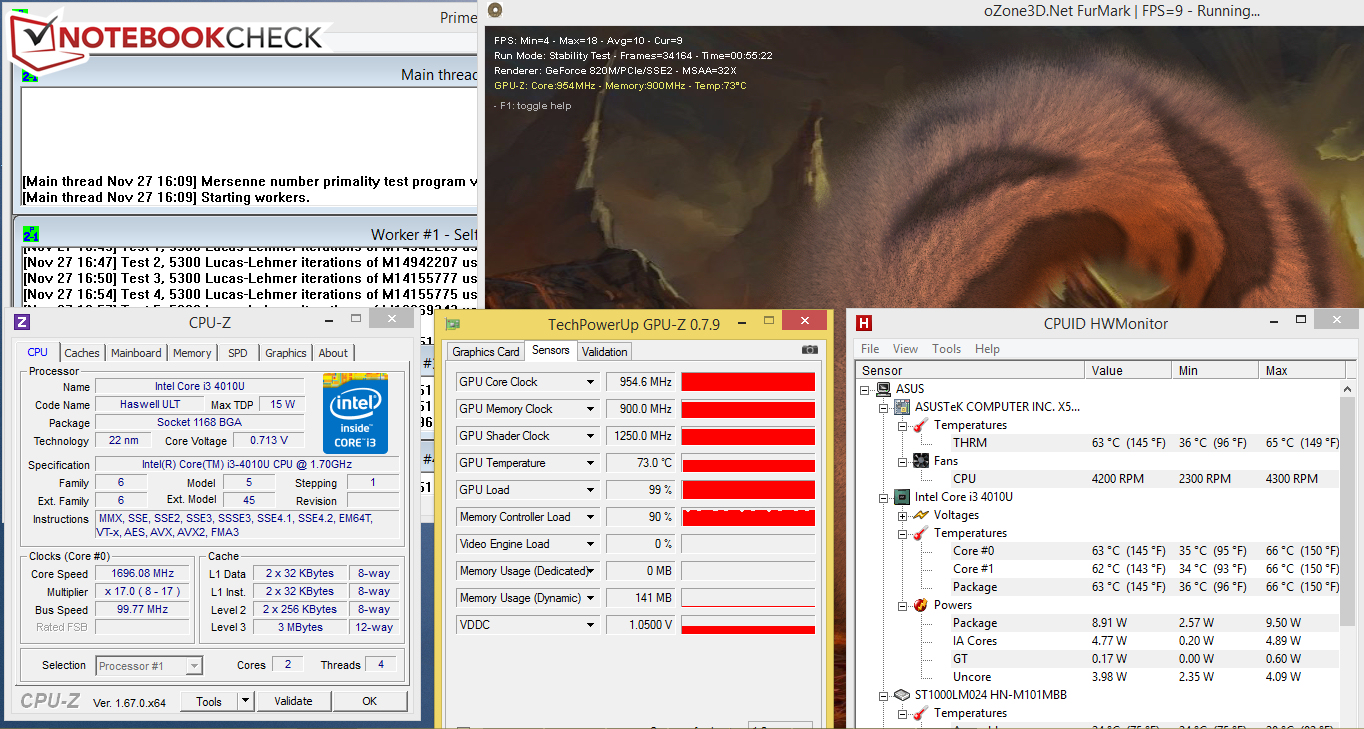Open the CPU-Z Tools button dropdown arrow
The width and height of the screenshot is (1364, 729).
click(x=246, y=701)
